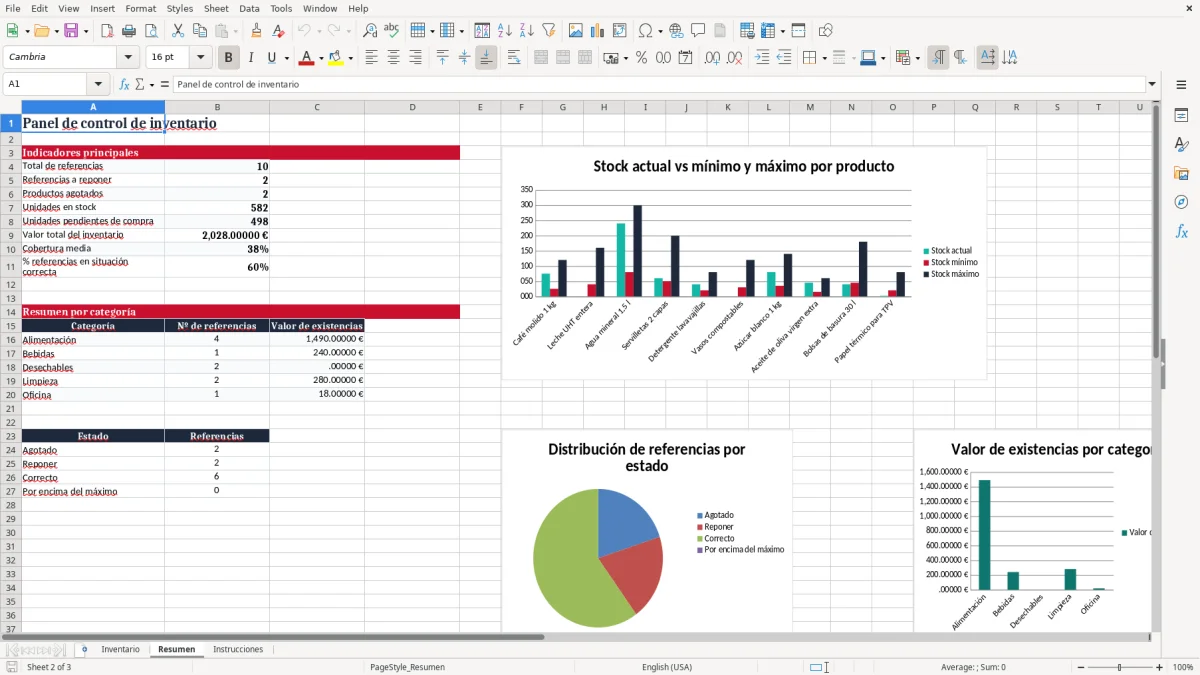Click the Sort Descending icon
Screen dimensions: 1200x675
point(526,31)
